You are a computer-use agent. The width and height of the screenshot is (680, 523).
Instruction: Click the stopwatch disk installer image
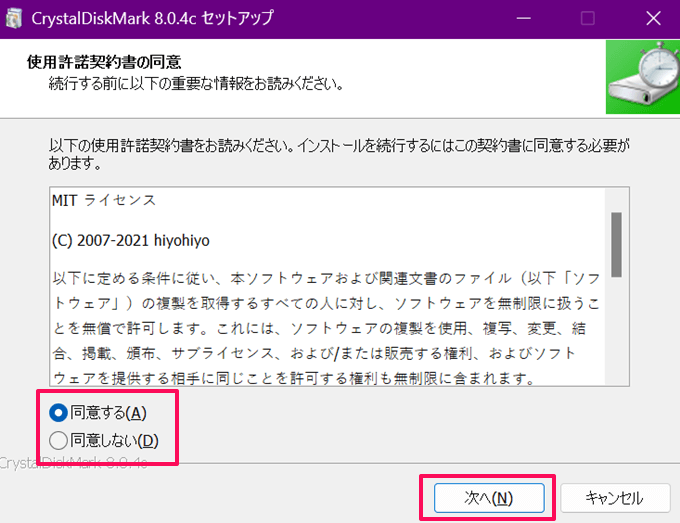tap(643, 77)
